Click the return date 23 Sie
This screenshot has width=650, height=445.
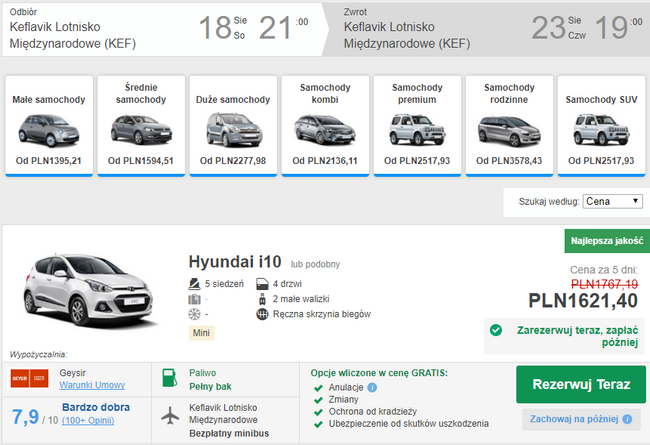pos(558,28)
